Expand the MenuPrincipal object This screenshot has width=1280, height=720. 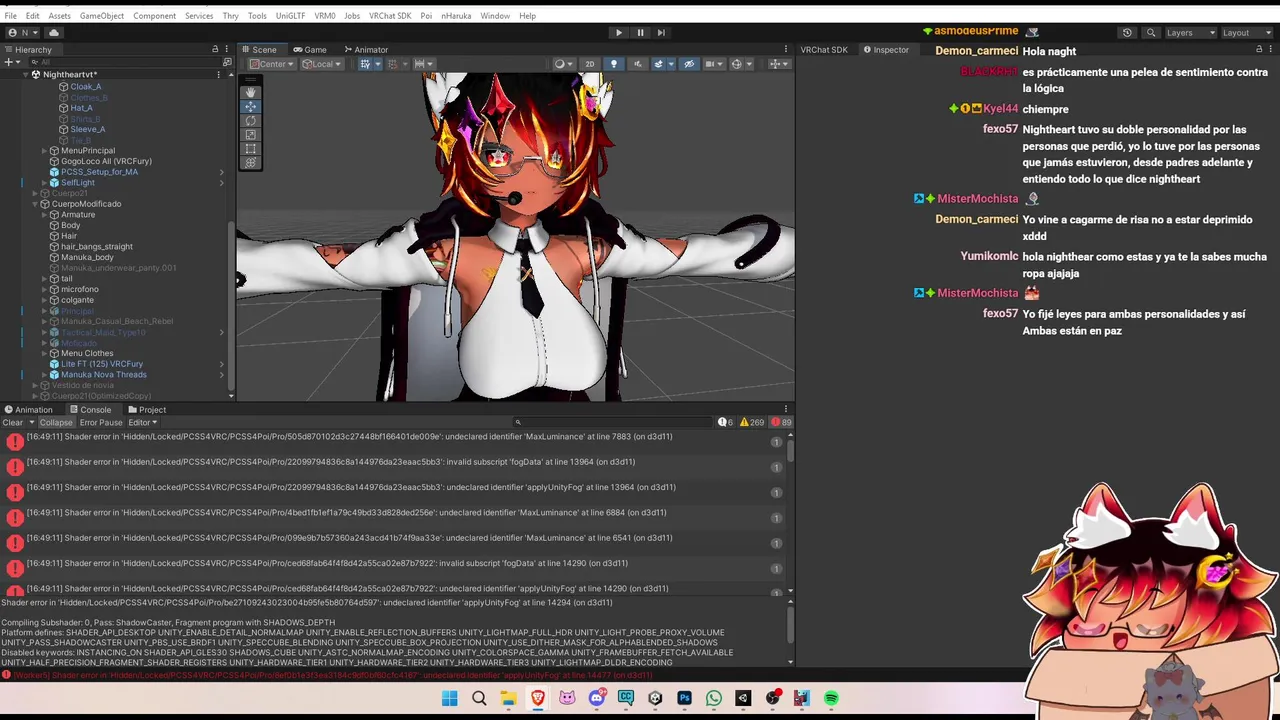click(45, 150)
